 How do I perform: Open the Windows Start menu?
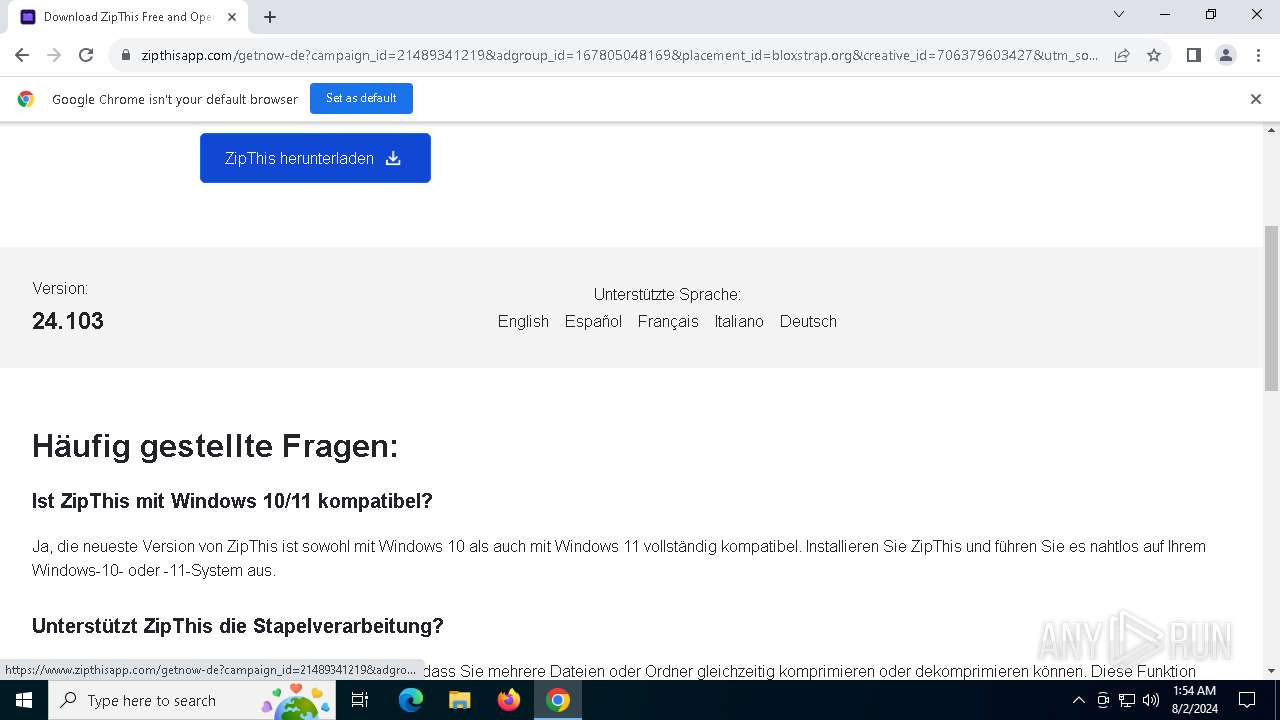(24, 700)
